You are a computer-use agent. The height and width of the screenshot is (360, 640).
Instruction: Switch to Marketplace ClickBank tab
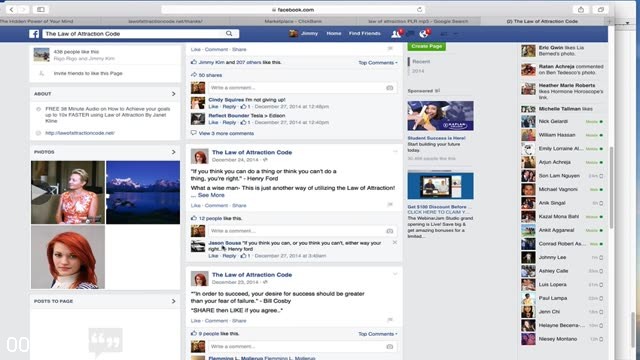coord(293,21)
